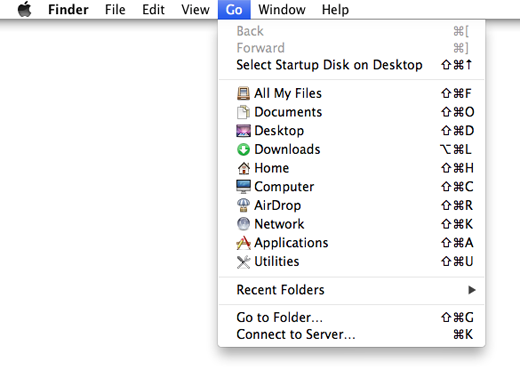Click the green Downloads arrow icon
This screenshot has height=378, width=520.
243,149
